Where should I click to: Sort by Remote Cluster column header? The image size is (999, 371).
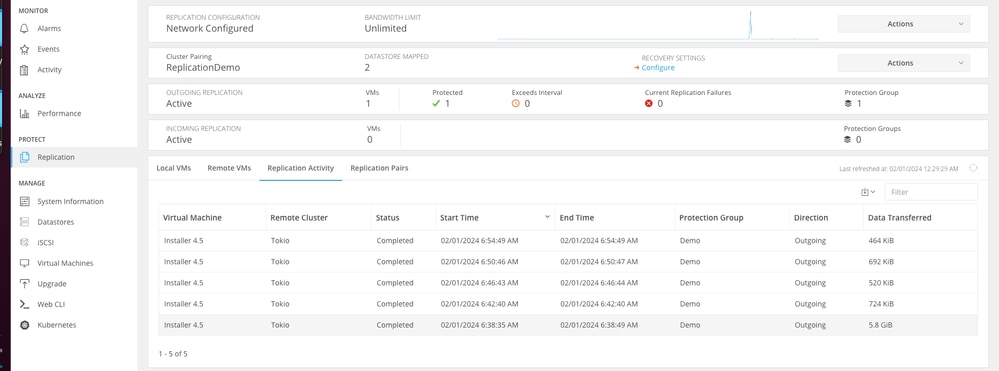click(299, 218)
